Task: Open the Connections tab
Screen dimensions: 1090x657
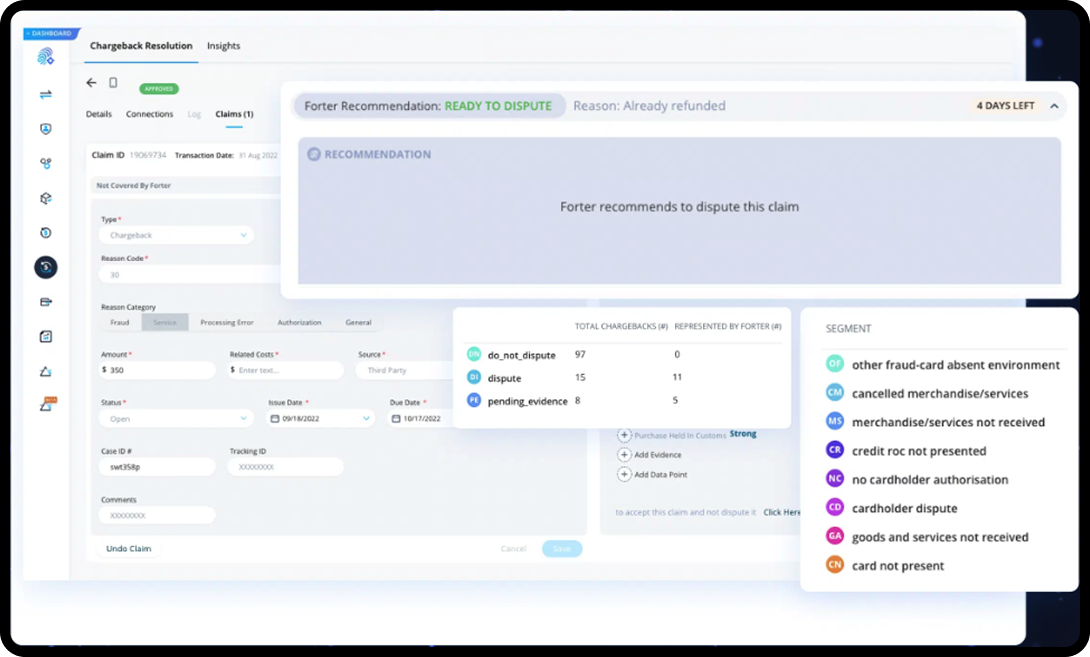Action: click(x=149, y=114)
